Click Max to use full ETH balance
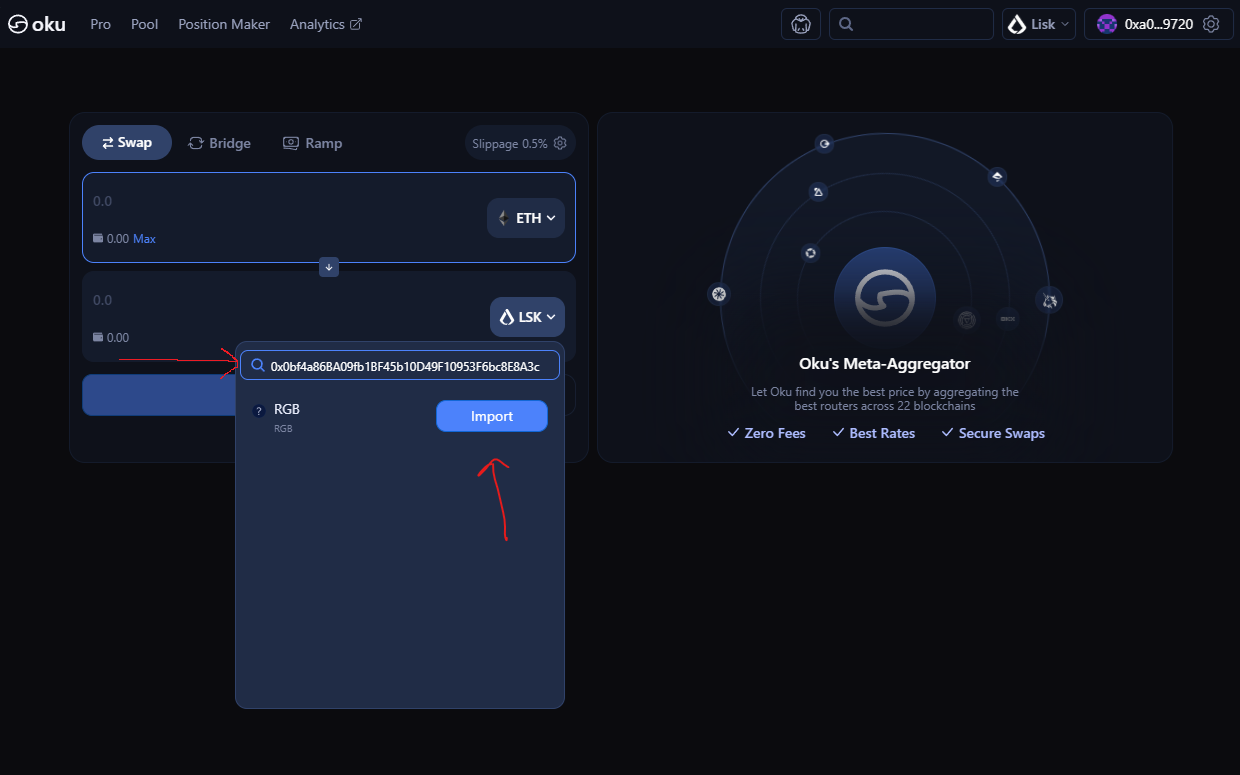Screen dimensions: 1240x775 pos(144,239)
